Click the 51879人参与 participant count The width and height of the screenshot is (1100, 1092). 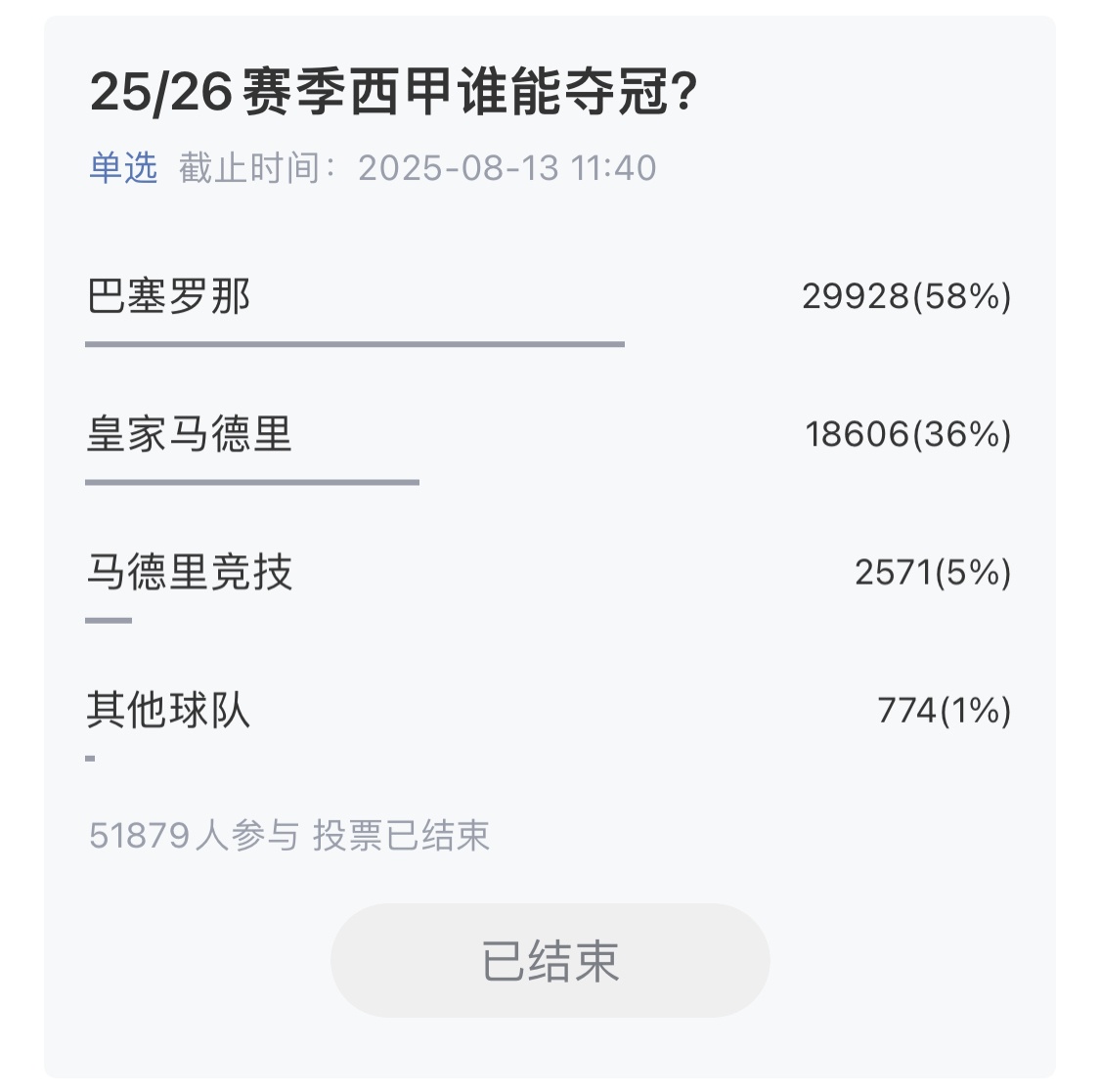point(194,836)
